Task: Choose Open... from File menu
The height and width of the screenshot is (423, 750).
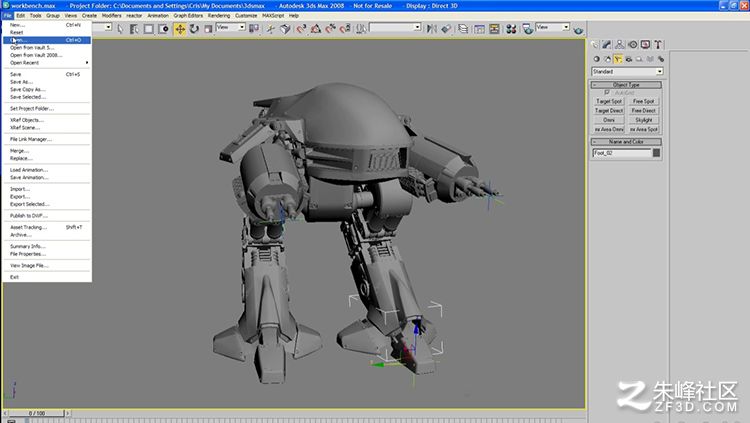Action: click(x=47, y=40)
